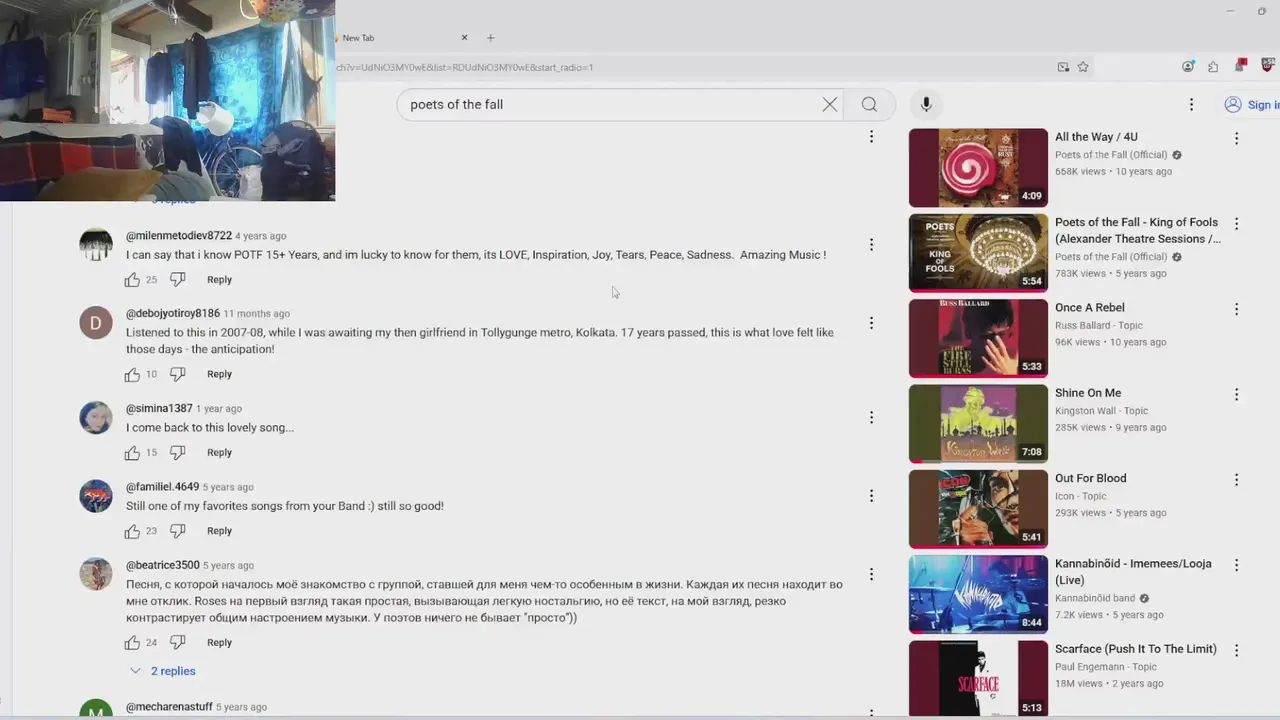Image resolution: width=1280 pixels, height=720 pixels.
Task: Play the 'All the Way / 4U' video thumbnail
Action: pos(978,167)
